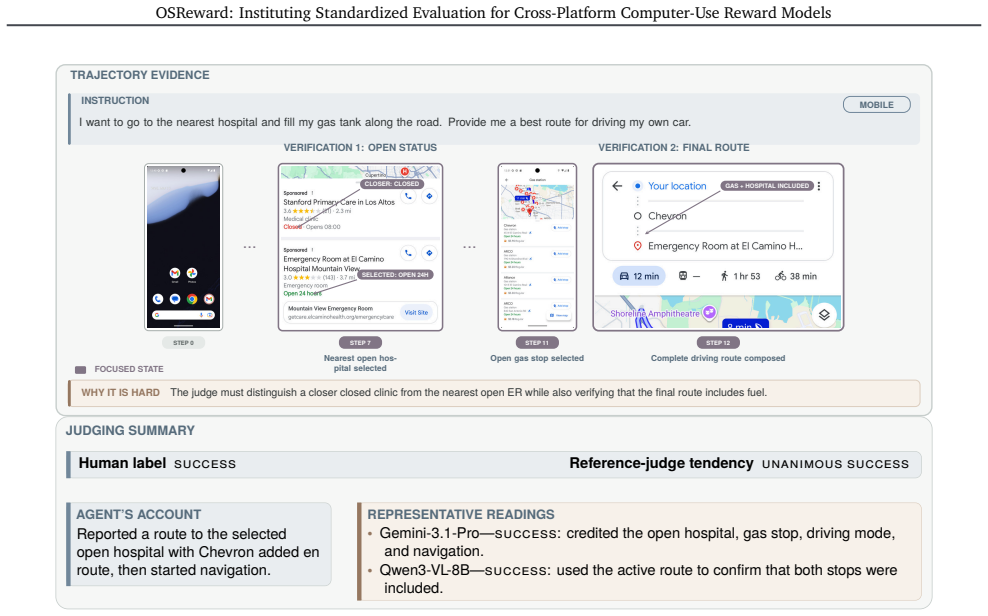
Task: Click the green Open 24 hours status text
Action: pyautogui.click(x=302, y=294)
